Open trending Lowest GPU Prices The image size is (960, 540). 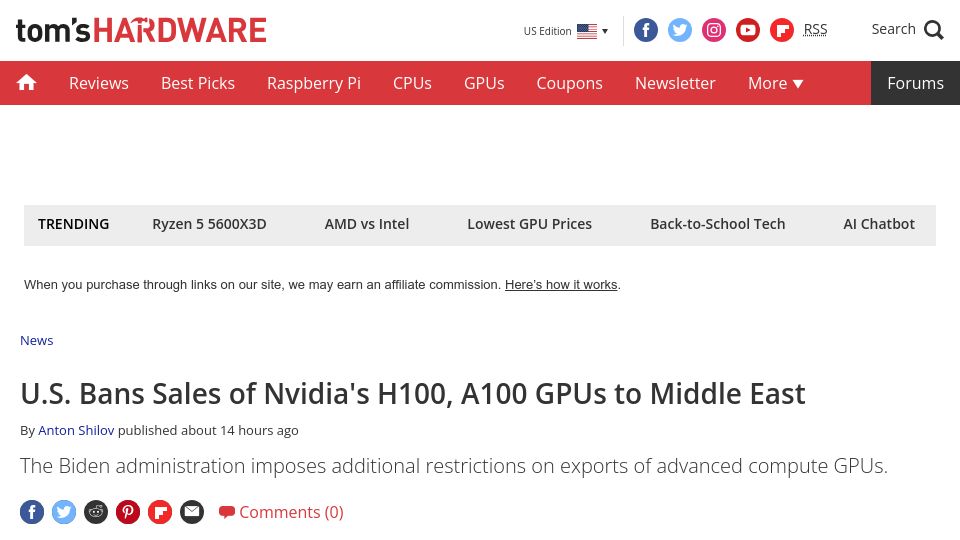[530, 224]
